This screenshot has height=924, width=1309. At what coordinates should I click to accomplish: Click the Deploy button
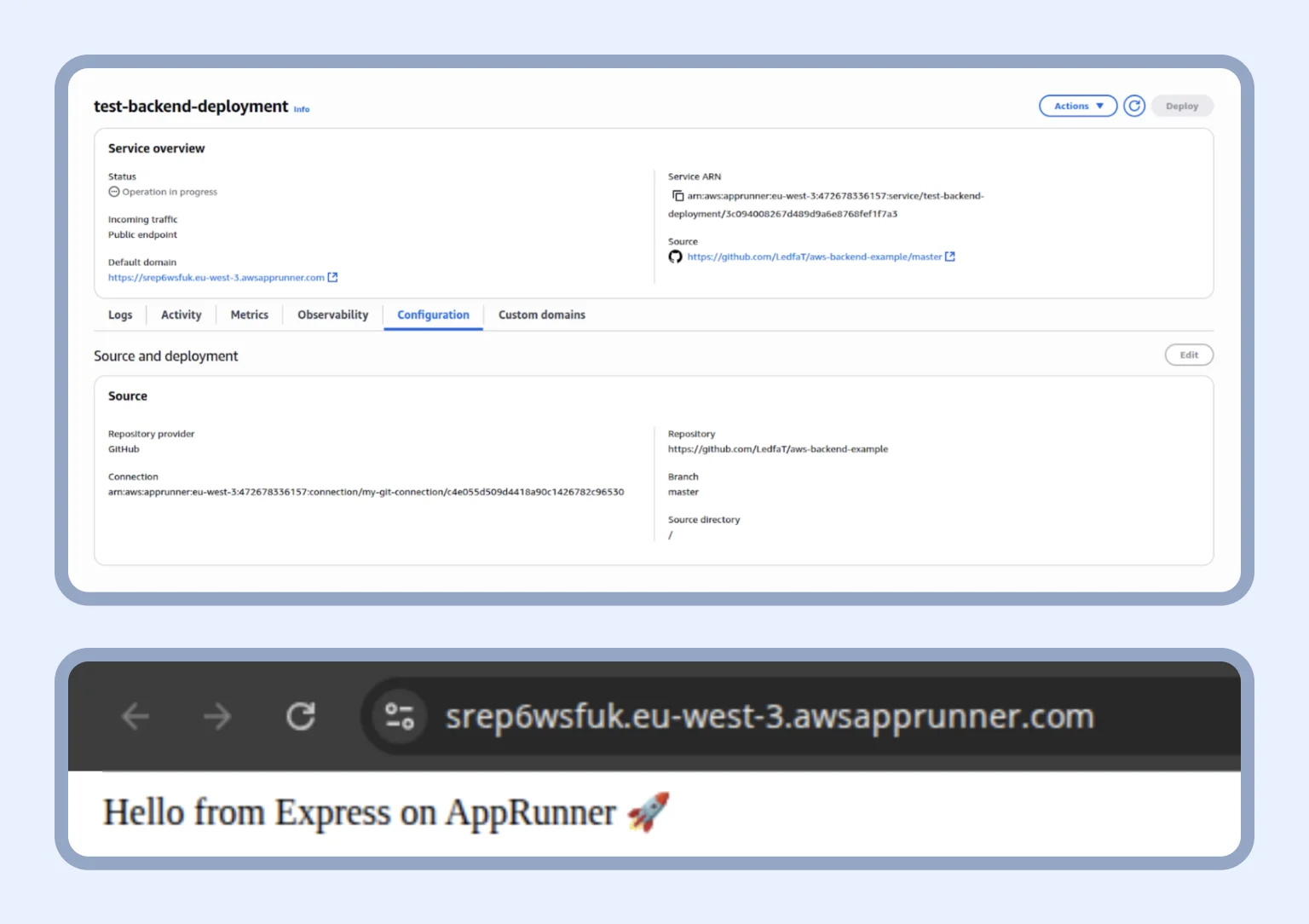(1182, 106)
